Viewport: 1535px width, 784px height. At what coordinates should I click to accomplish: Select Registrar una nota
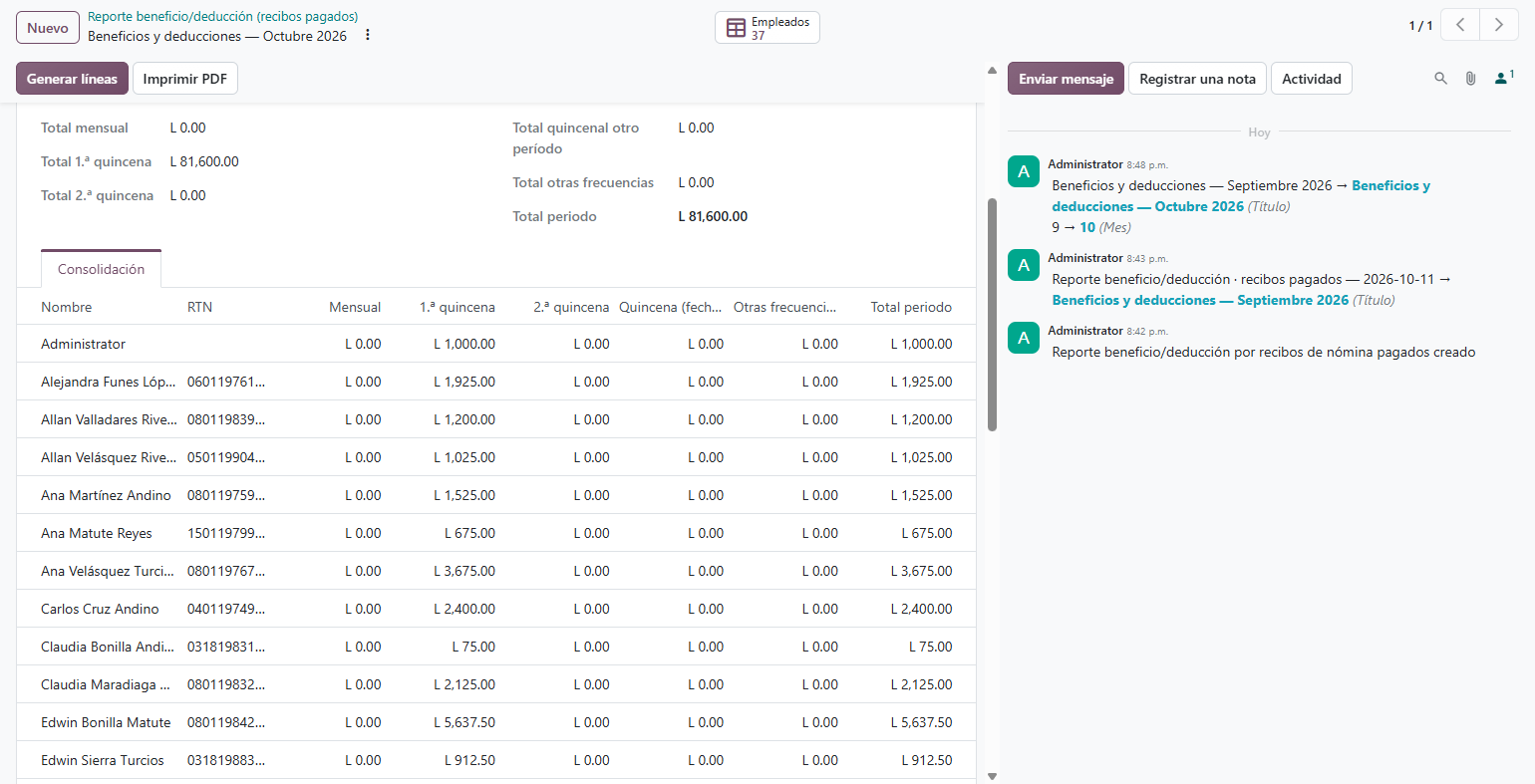pyautogui.click(x=1197, y=79)
